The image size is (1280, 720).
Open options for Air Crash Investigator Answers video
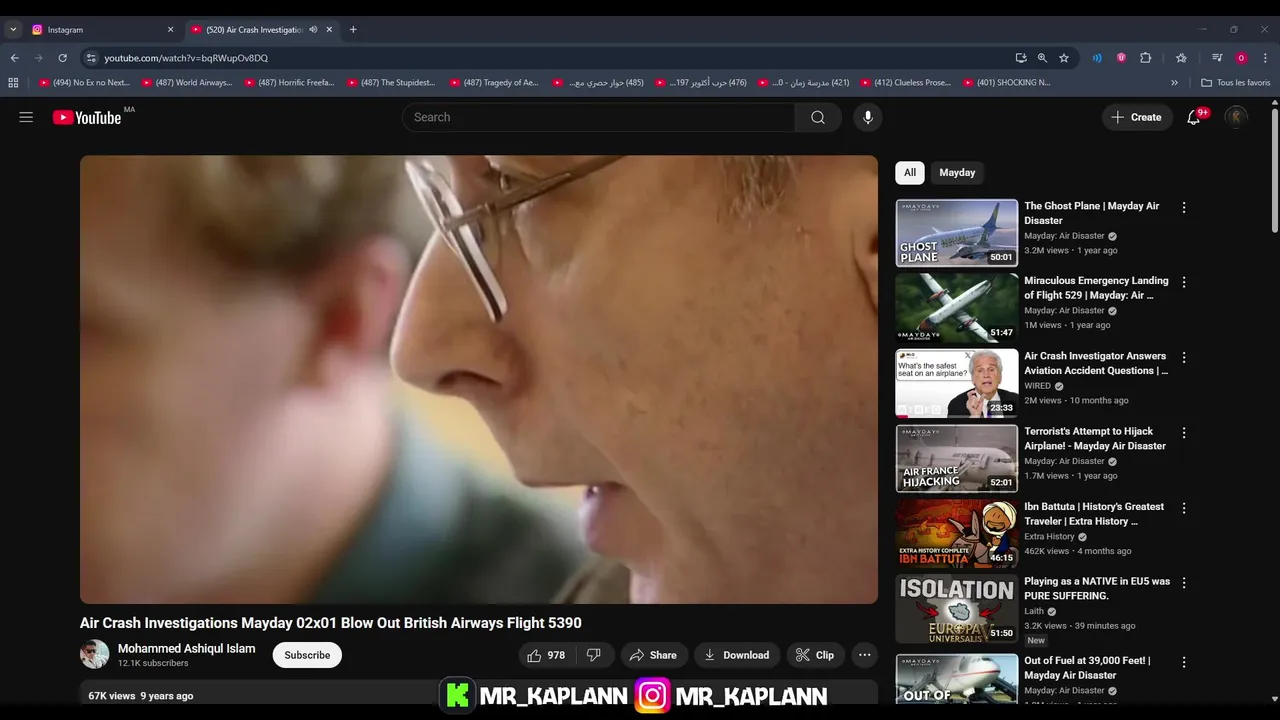tap(1184, 358)
